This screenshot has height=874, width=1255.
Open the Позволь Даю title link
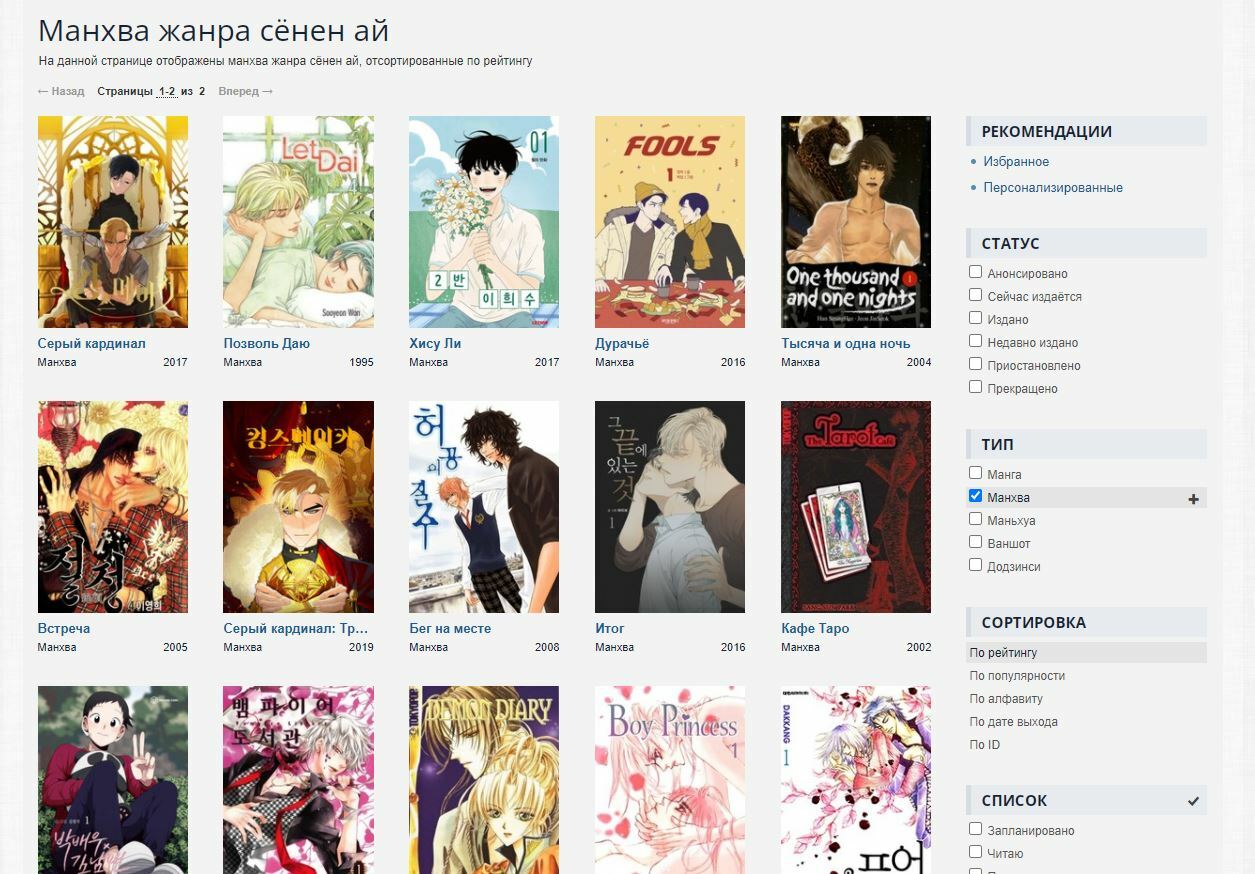click(266, 344)
